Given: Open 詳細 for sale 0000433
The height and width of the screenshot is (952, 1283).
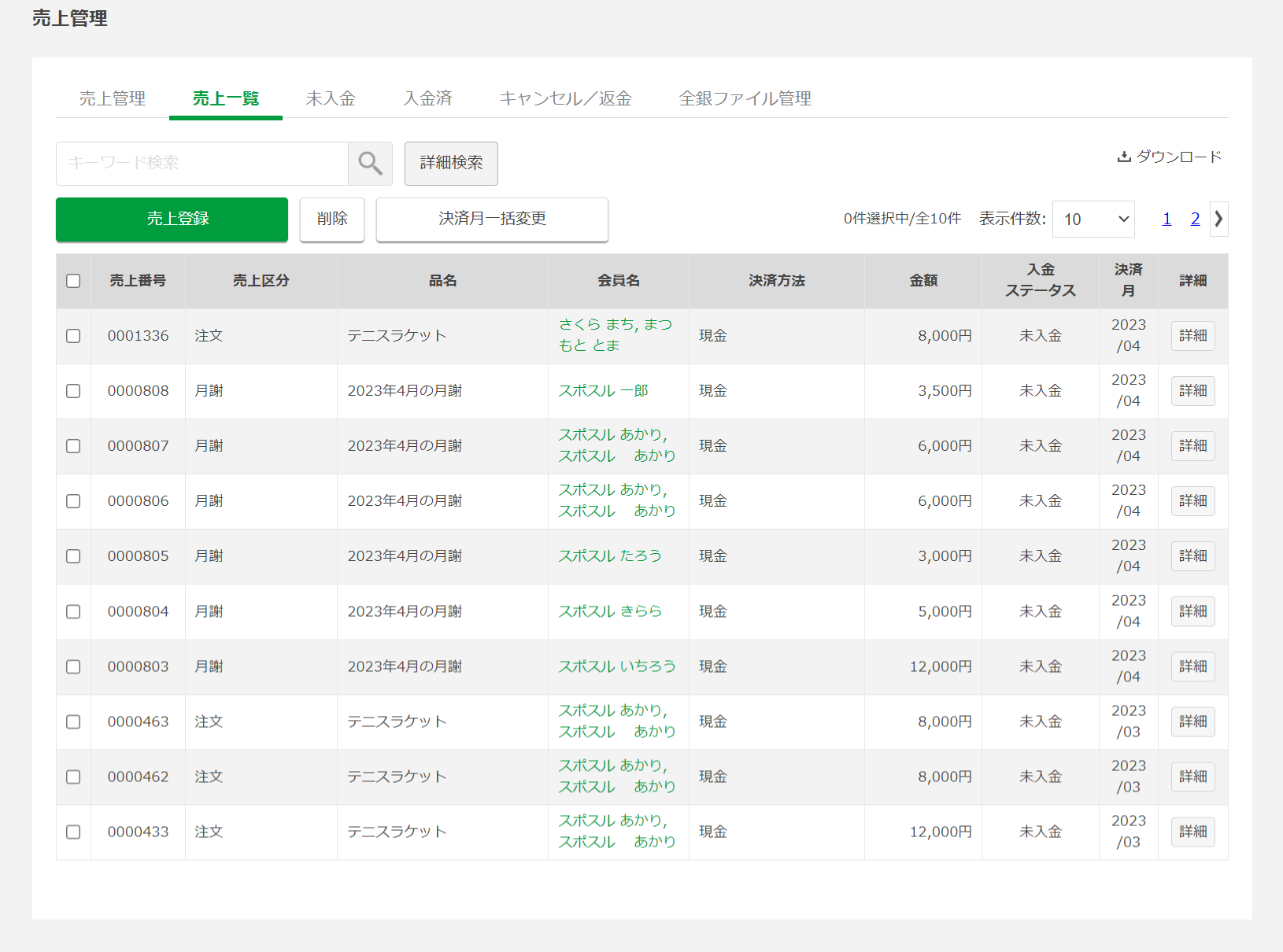Looking at the screenshot, I should tap(1192, 832).
